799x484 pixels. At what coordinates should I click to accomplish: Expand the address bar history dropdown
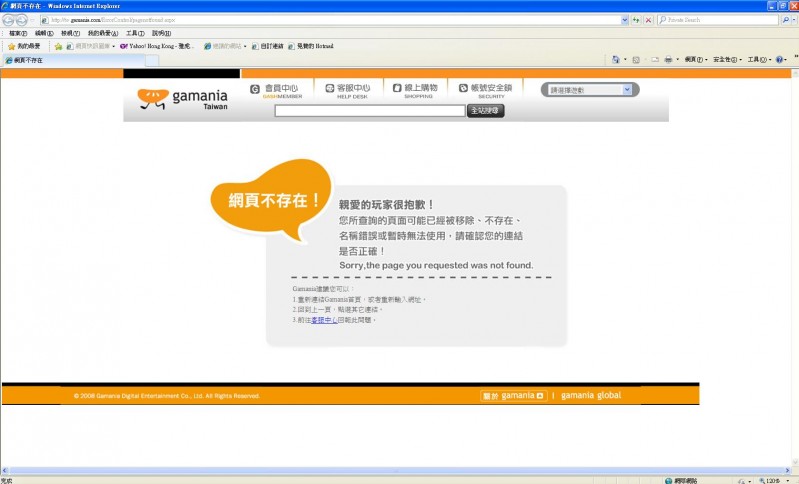[623, 20]
